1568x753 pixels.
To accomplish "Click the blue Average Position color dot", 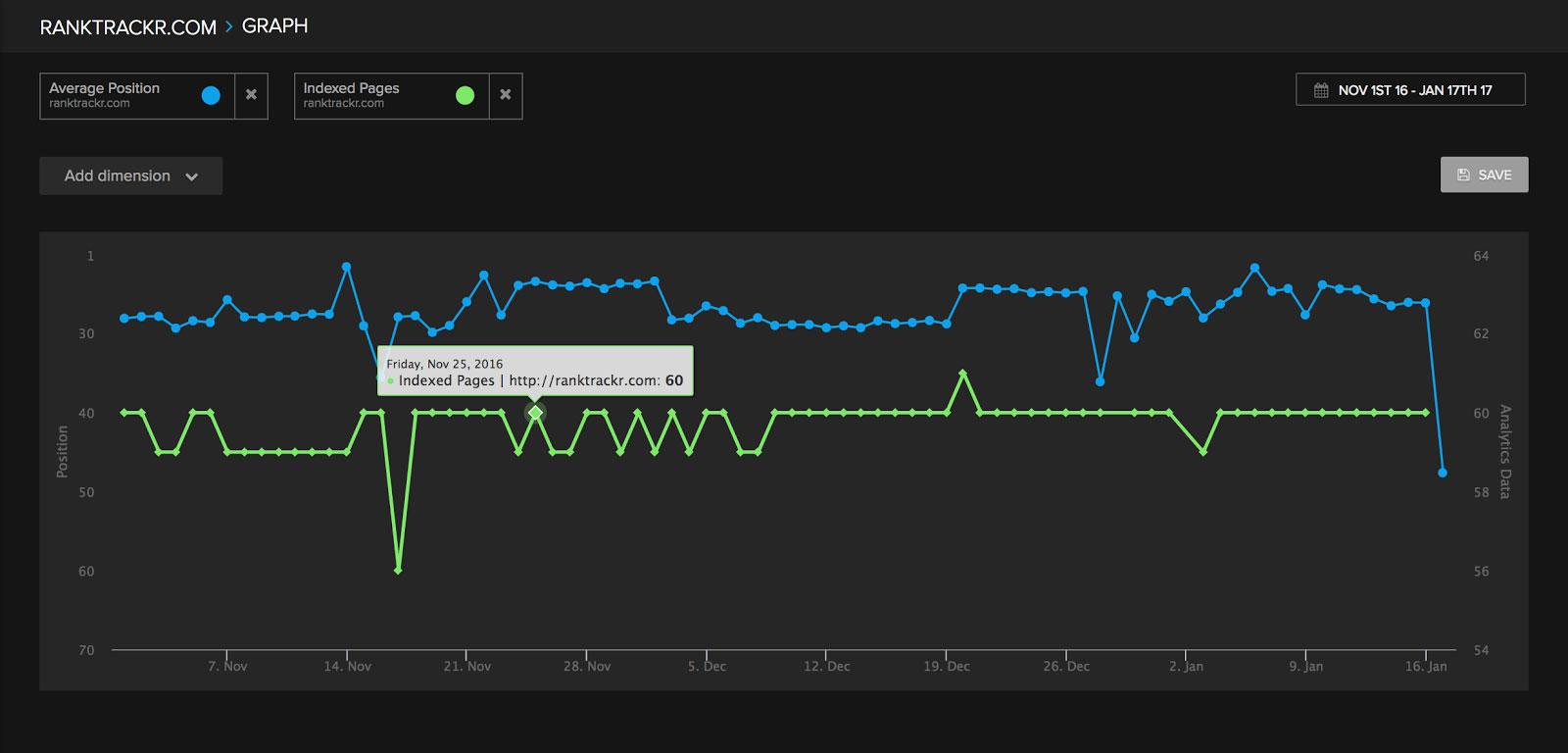I will coord(211,95).
